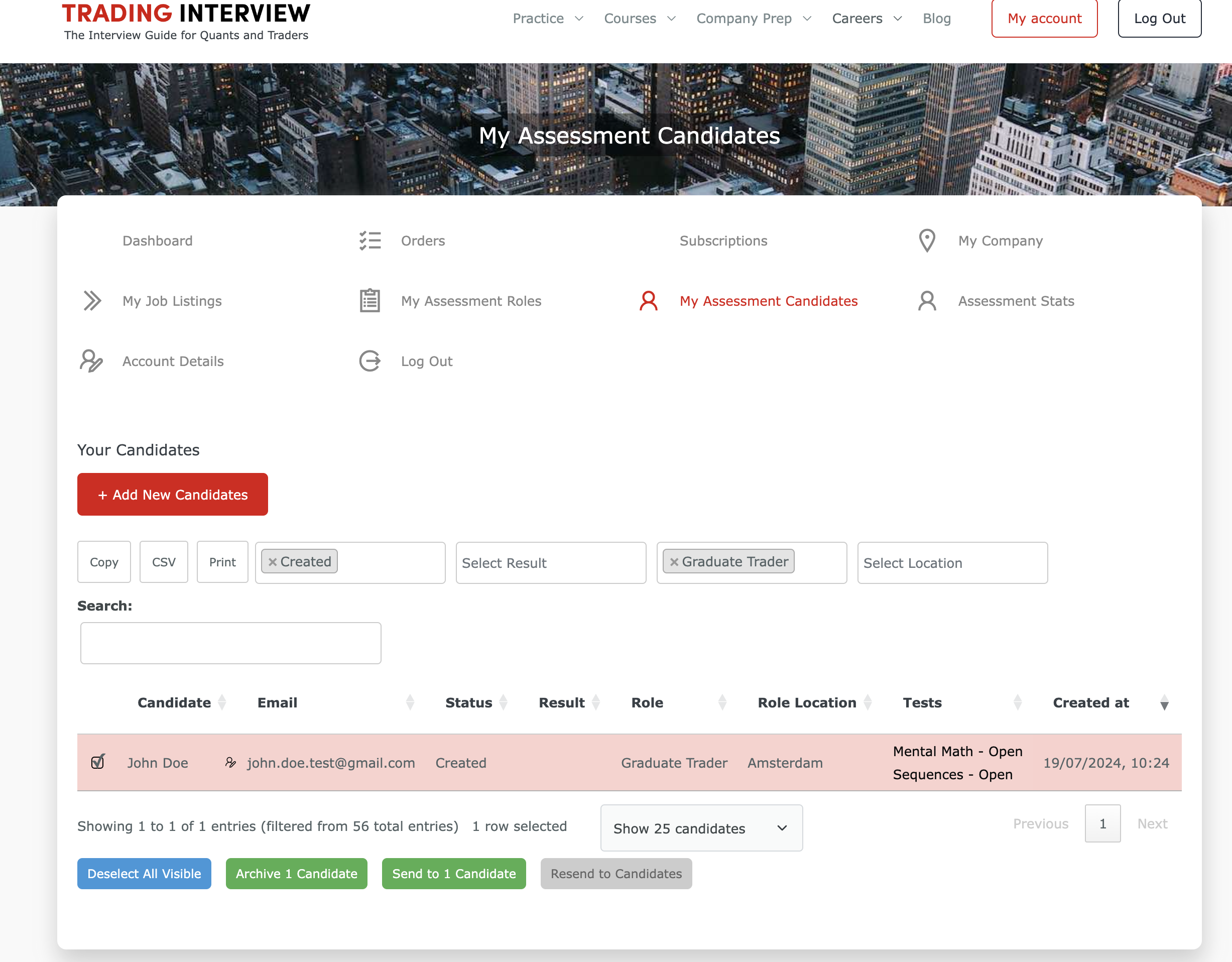Click the Orders checklist icon
Screen dimensions: 1232x962
[370, 241]
